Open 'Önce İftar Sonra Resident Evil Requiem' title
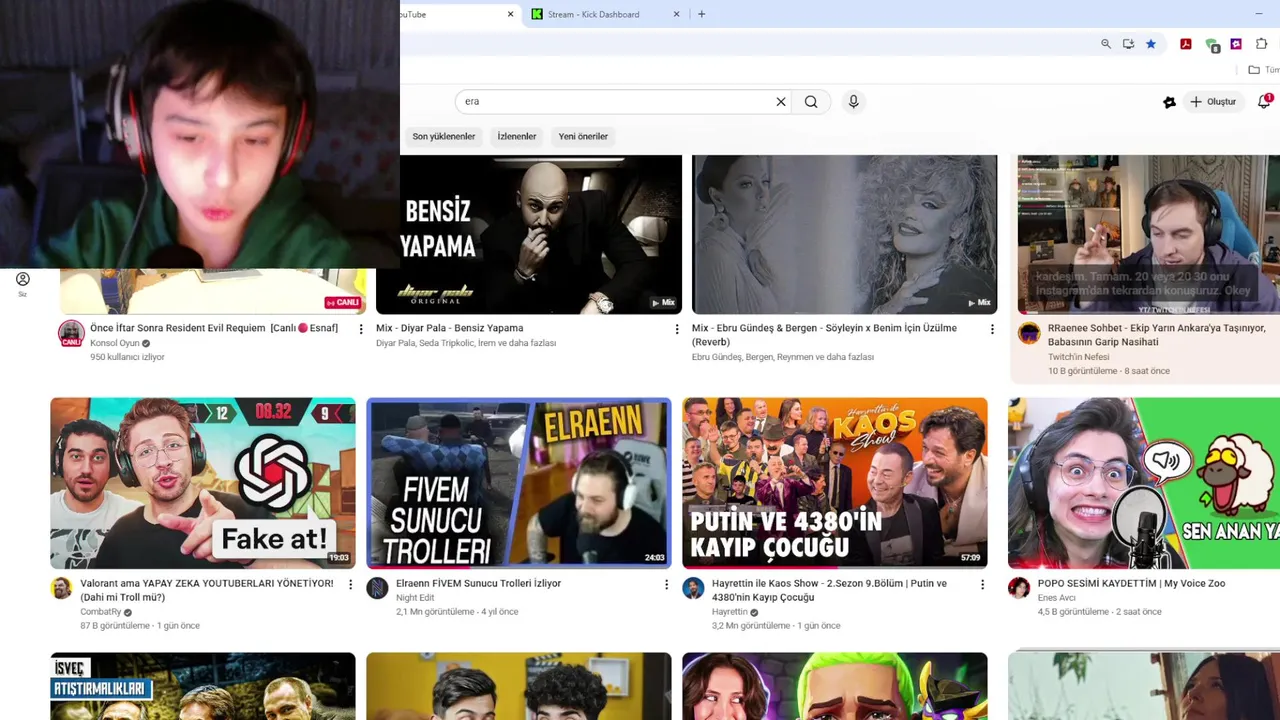1280x720 pixels. coord(214,328)
